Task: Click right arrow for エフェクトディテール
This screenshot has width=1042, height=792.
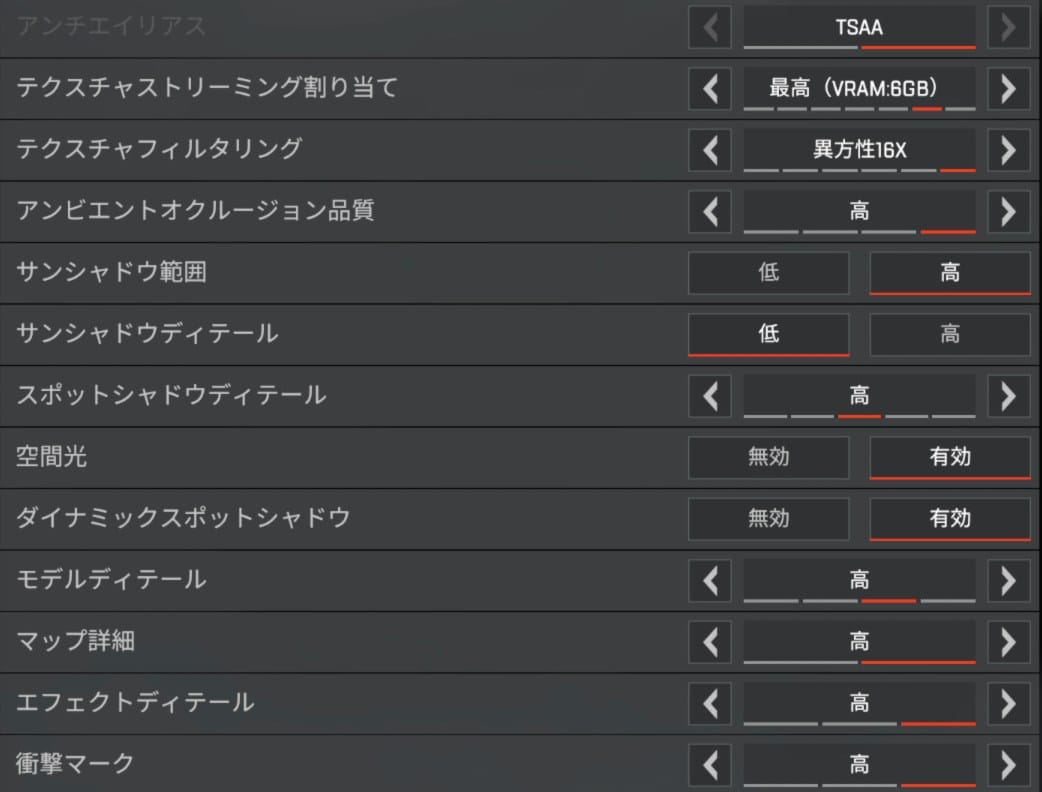Action: coord(1008,703)
